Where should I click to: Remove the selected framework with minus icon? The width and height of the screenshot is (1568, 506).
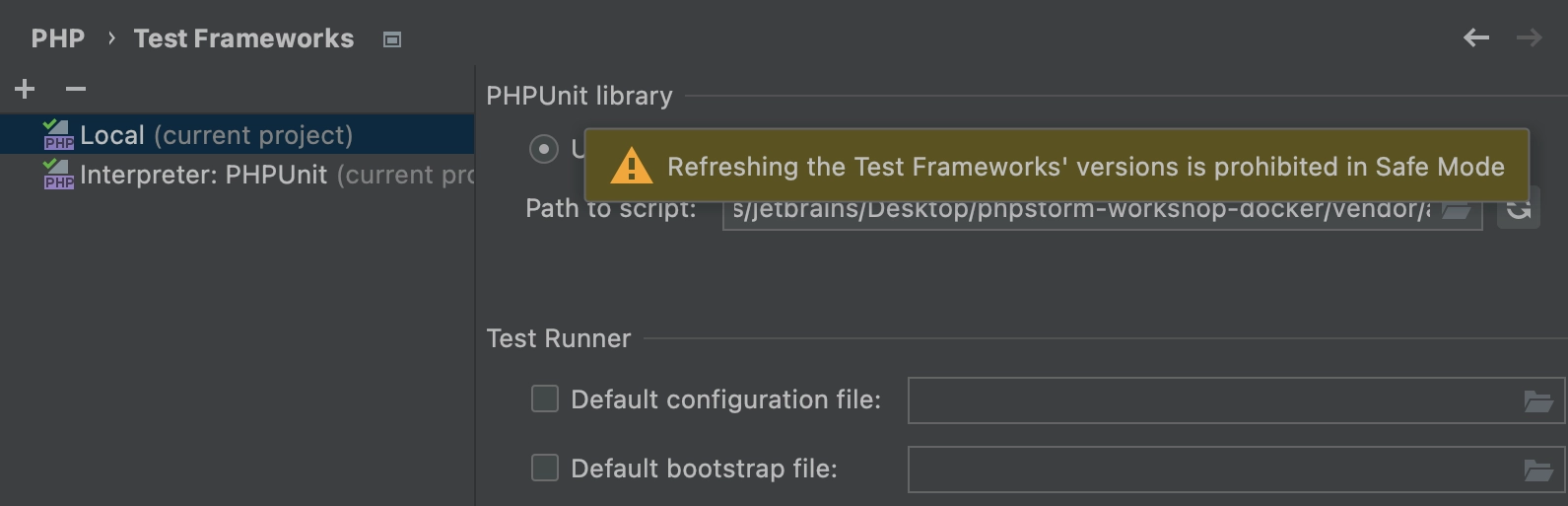76,90
